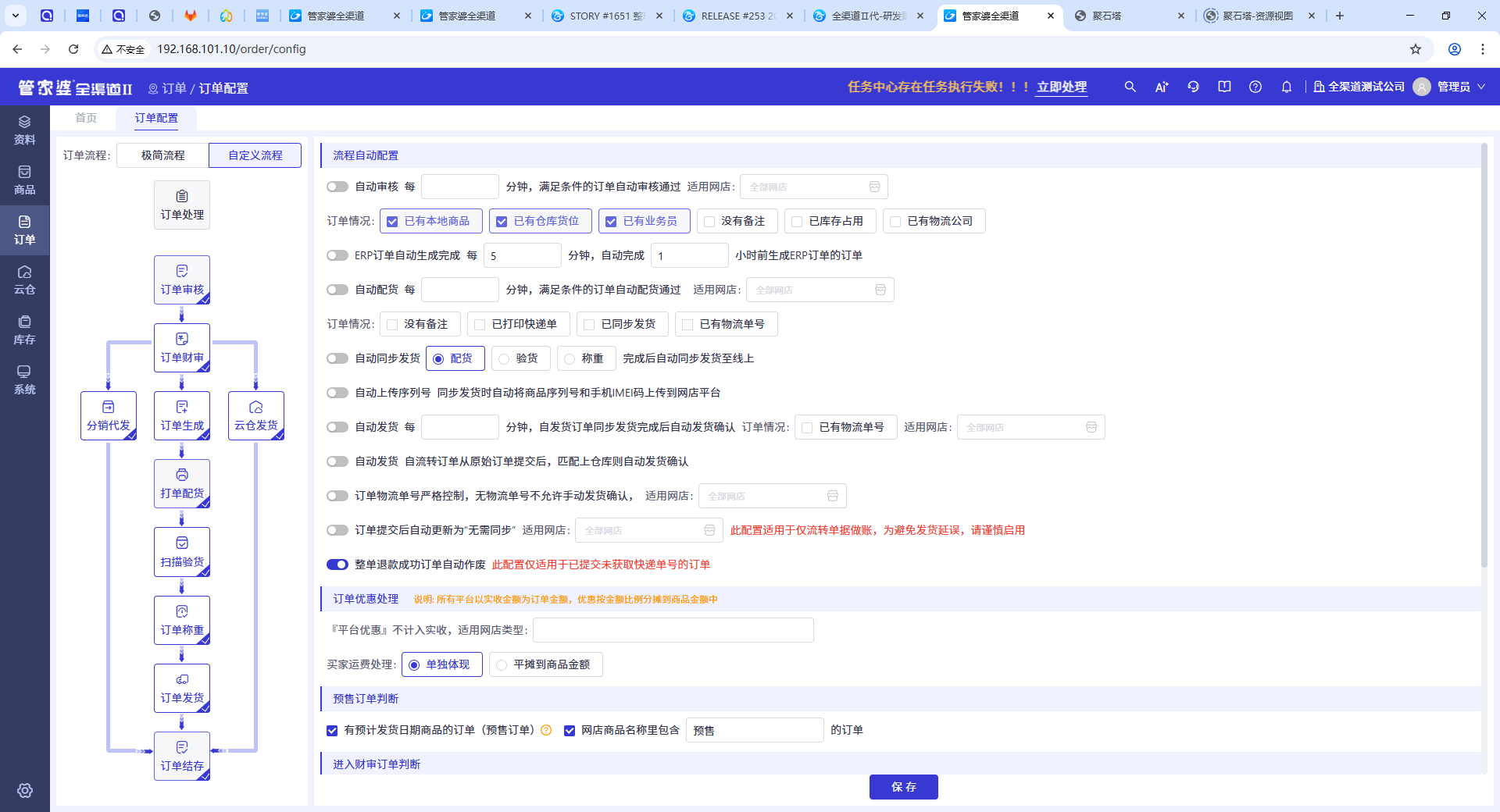Open the 系统 sidebar module
Viewport: 1500px width, 812px height.
pos(24,380)
